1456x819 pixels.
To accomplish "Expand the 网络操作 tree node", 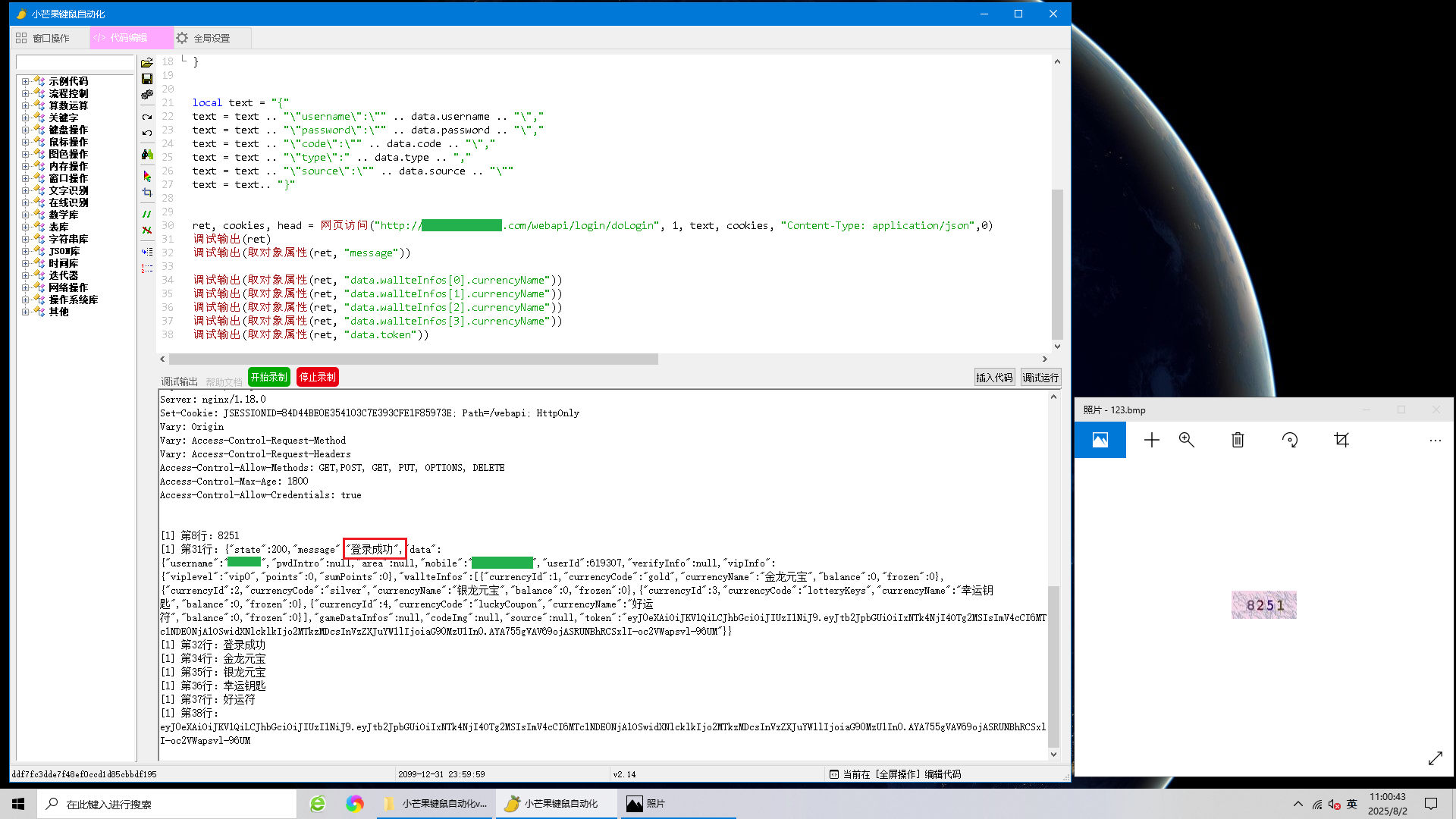I will tap(25, 287).
